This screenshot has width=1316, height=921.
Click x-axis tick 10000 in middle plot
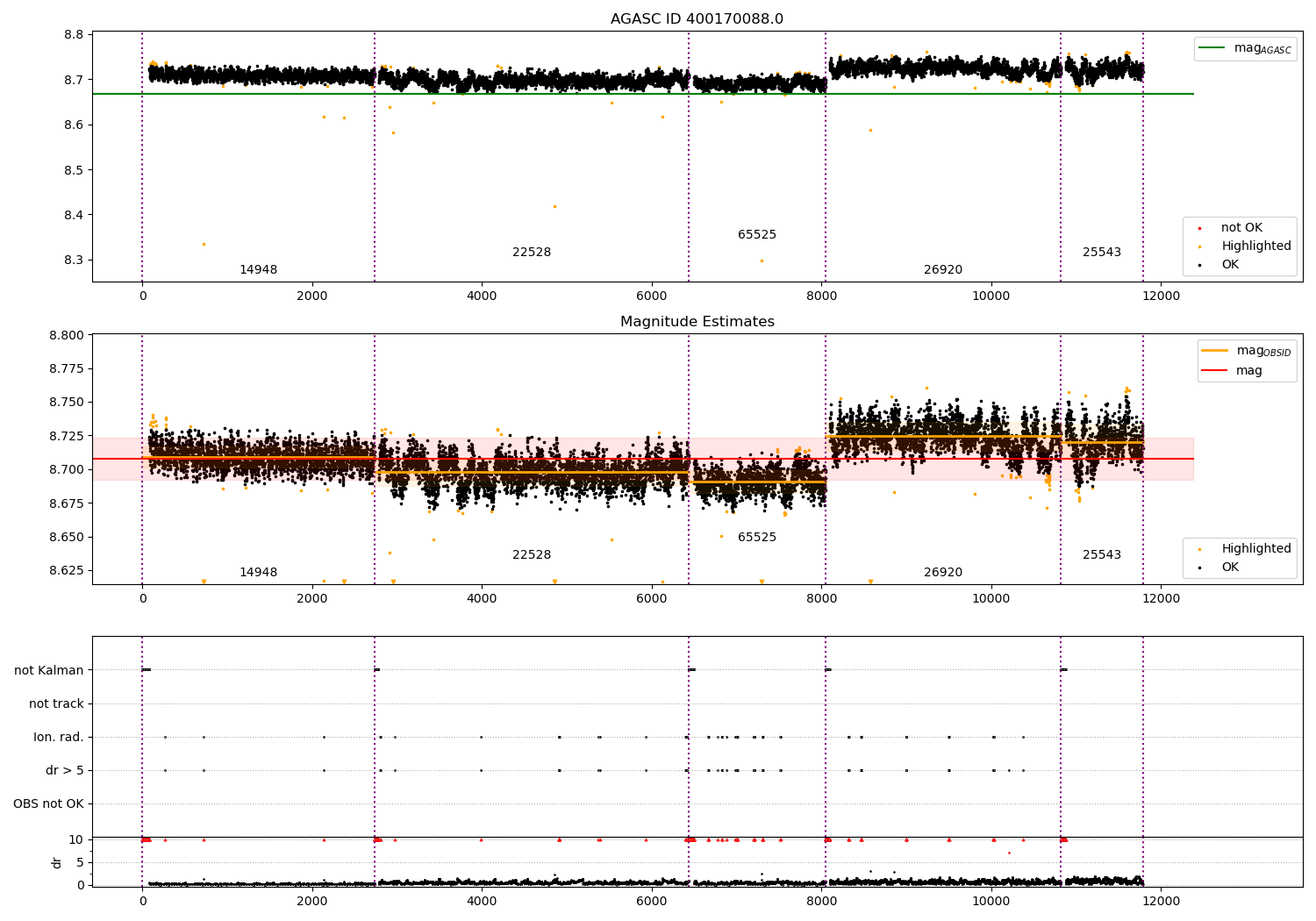tap(991, 598)
